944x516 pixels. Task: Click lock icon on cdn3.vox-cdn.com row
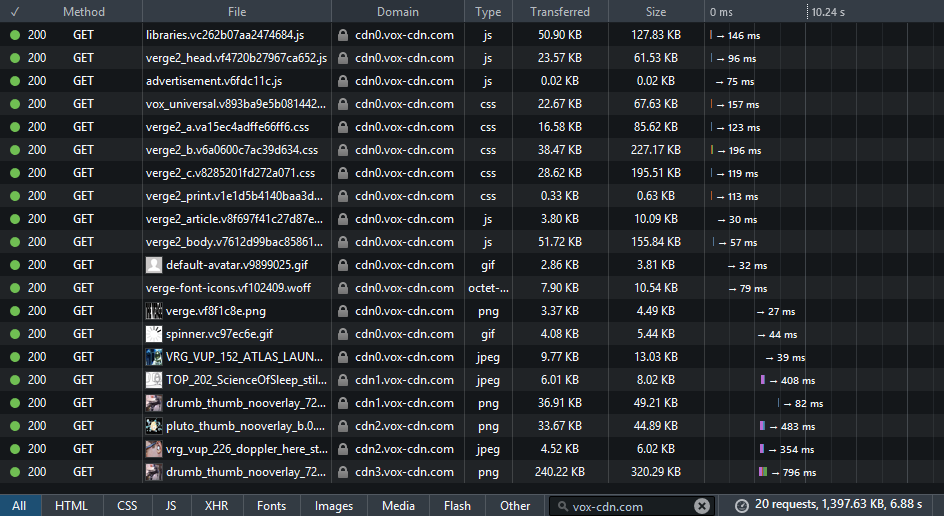(343, 472)
